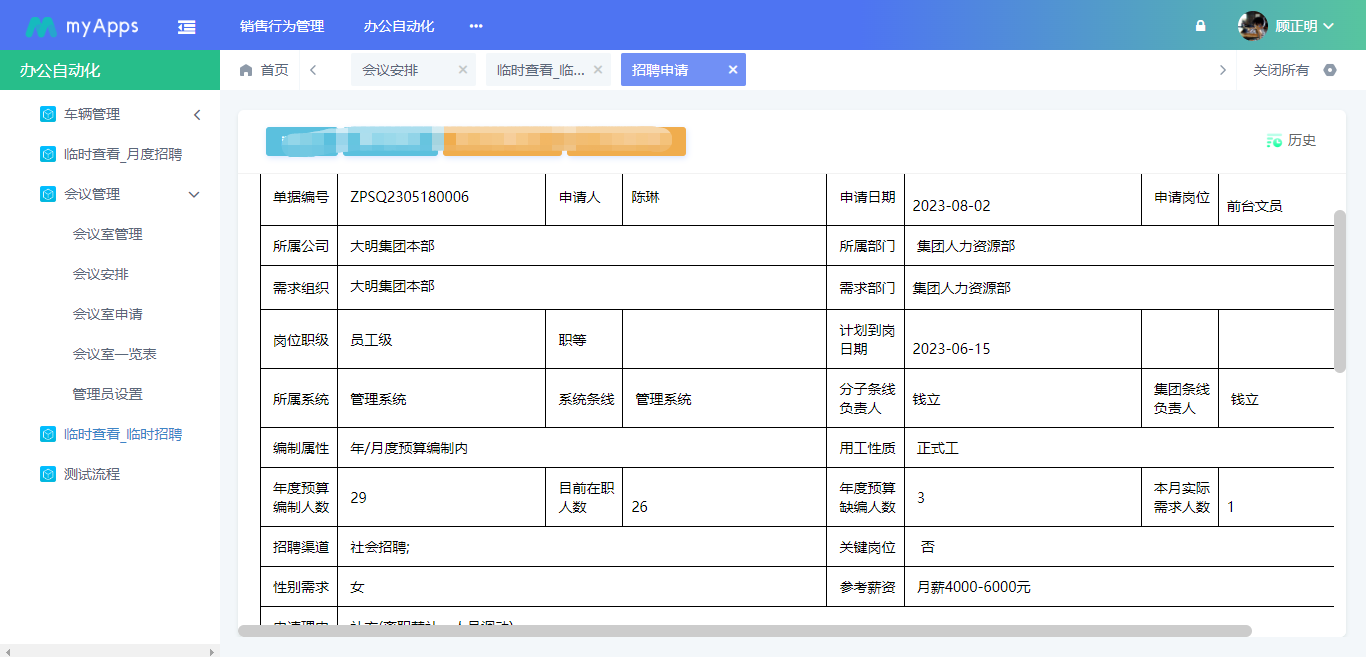
Task: Open 会议室一览表 from sidebar
Action: pos(113,354)
